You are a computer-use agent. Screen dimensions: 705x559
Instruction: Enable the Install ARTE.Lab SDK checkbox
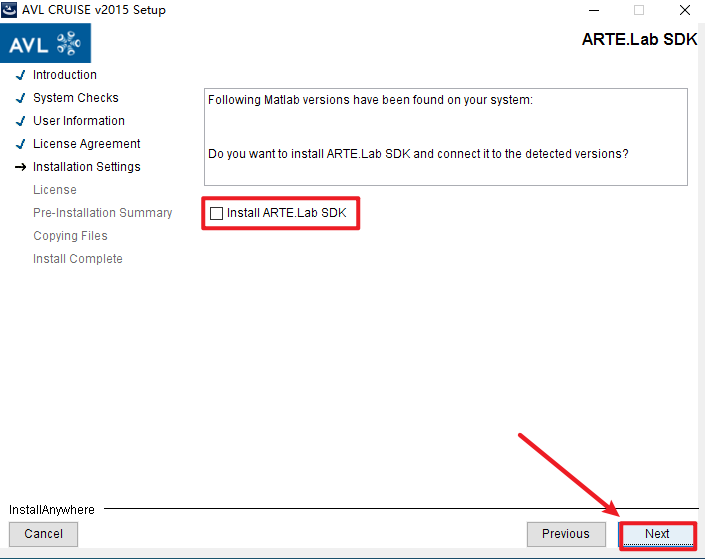(217, 213)
